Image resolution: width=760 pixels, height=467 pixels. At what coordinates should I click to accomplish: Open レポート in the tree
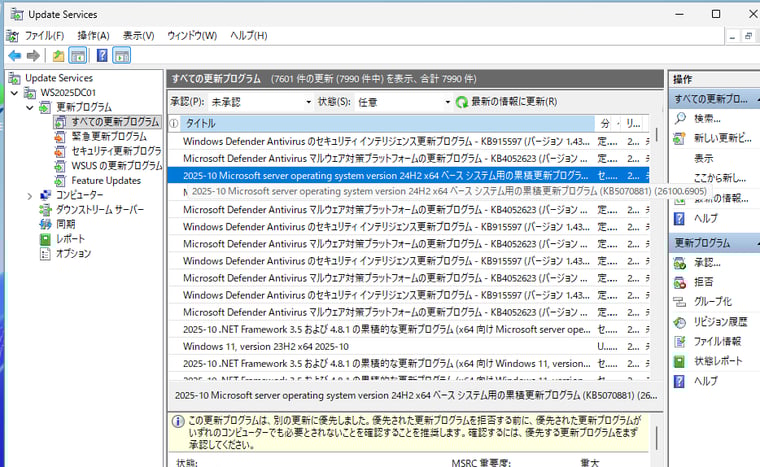tap(70, 239)
